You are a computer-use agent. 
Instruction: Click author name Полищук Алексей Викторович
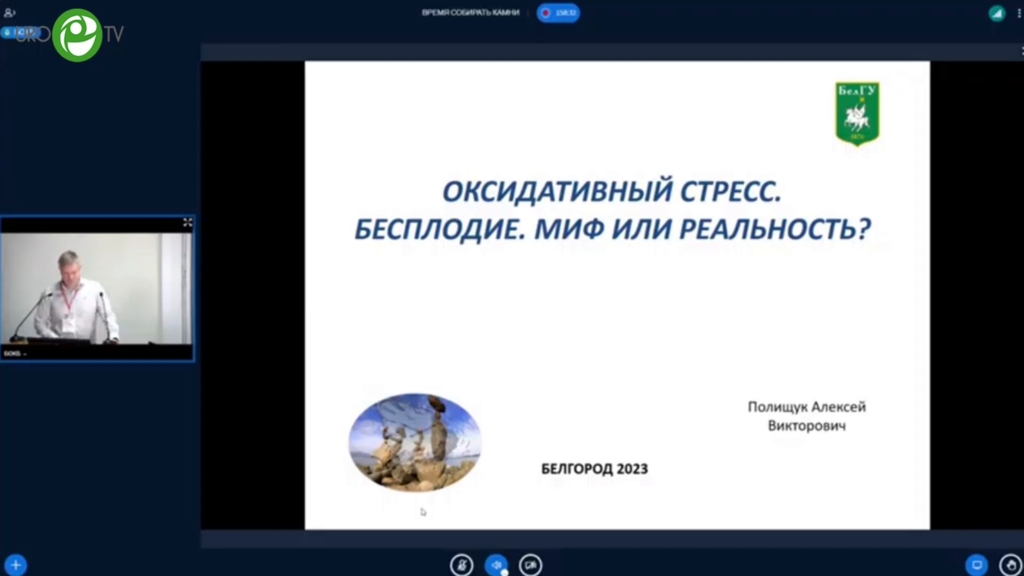coord(806,416)
